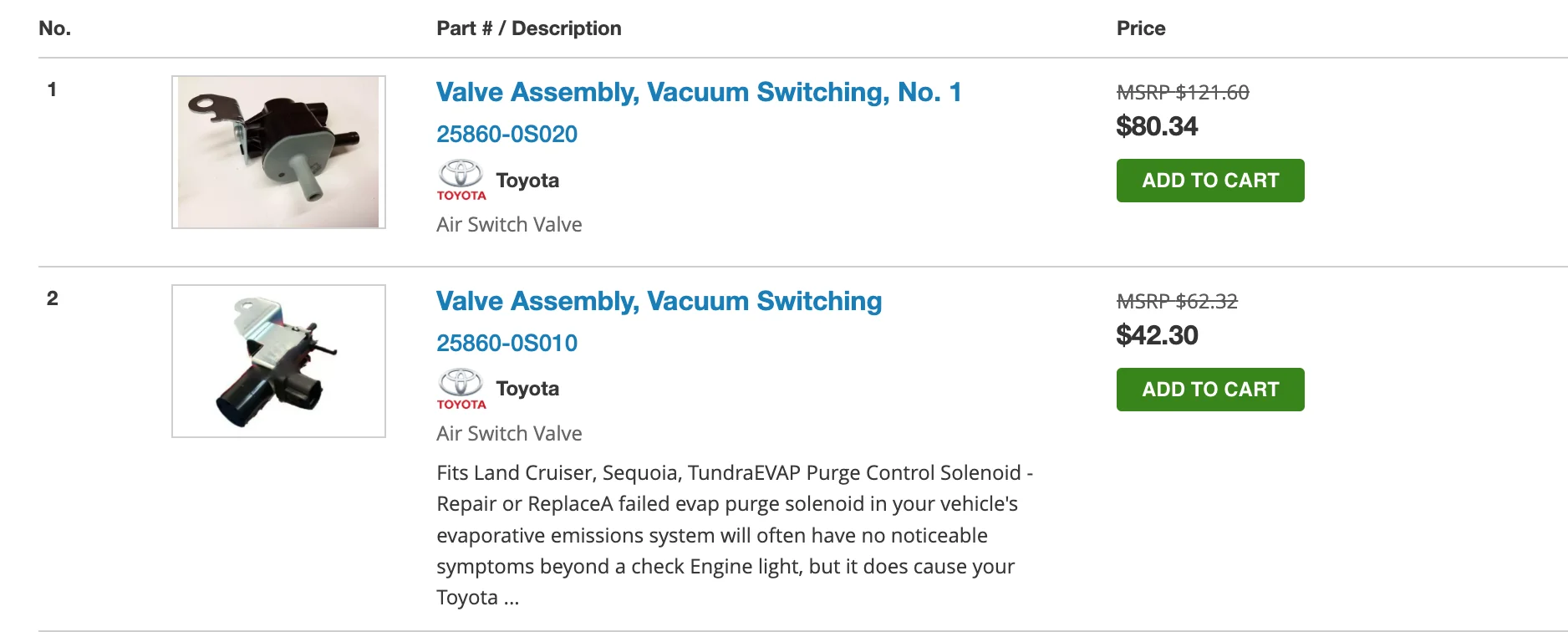The height and width of the screenshot is (632, 1568).
Task: Open the second "Valve Assembly, Vacuum Switching" title
Action: (x=659, y=301)
